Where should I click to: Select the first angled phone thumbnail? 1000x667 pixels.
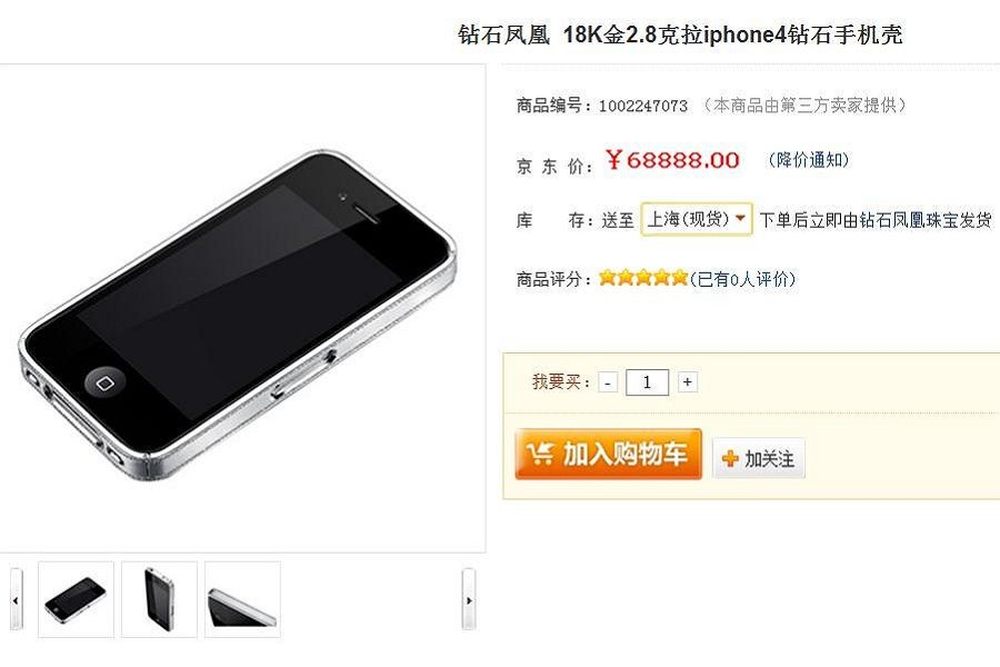76,599
